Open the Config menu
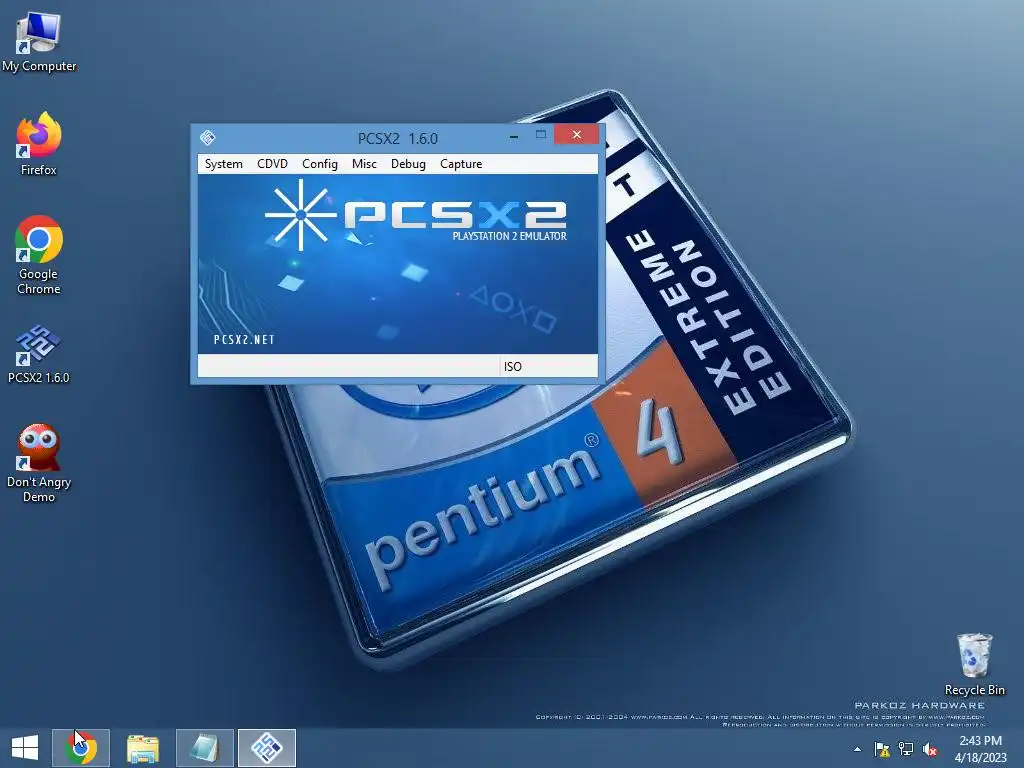Viewport: 1024px width, 768px height. [x=319, y=164]
